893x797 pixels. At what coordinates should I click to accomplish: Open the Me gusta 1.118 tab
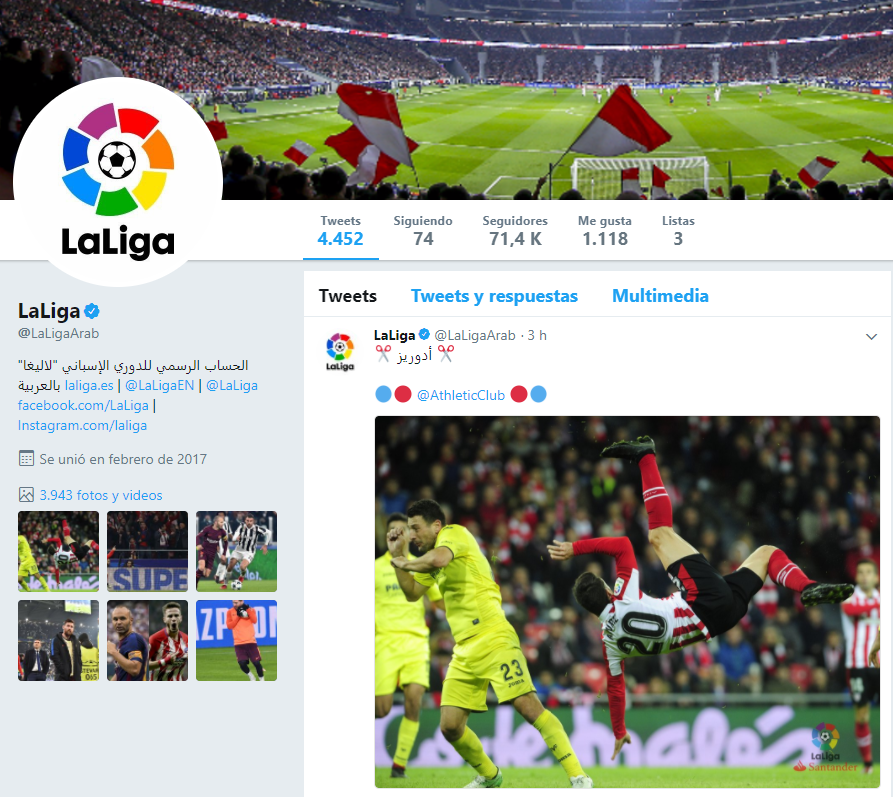click(x=605, y=230)
